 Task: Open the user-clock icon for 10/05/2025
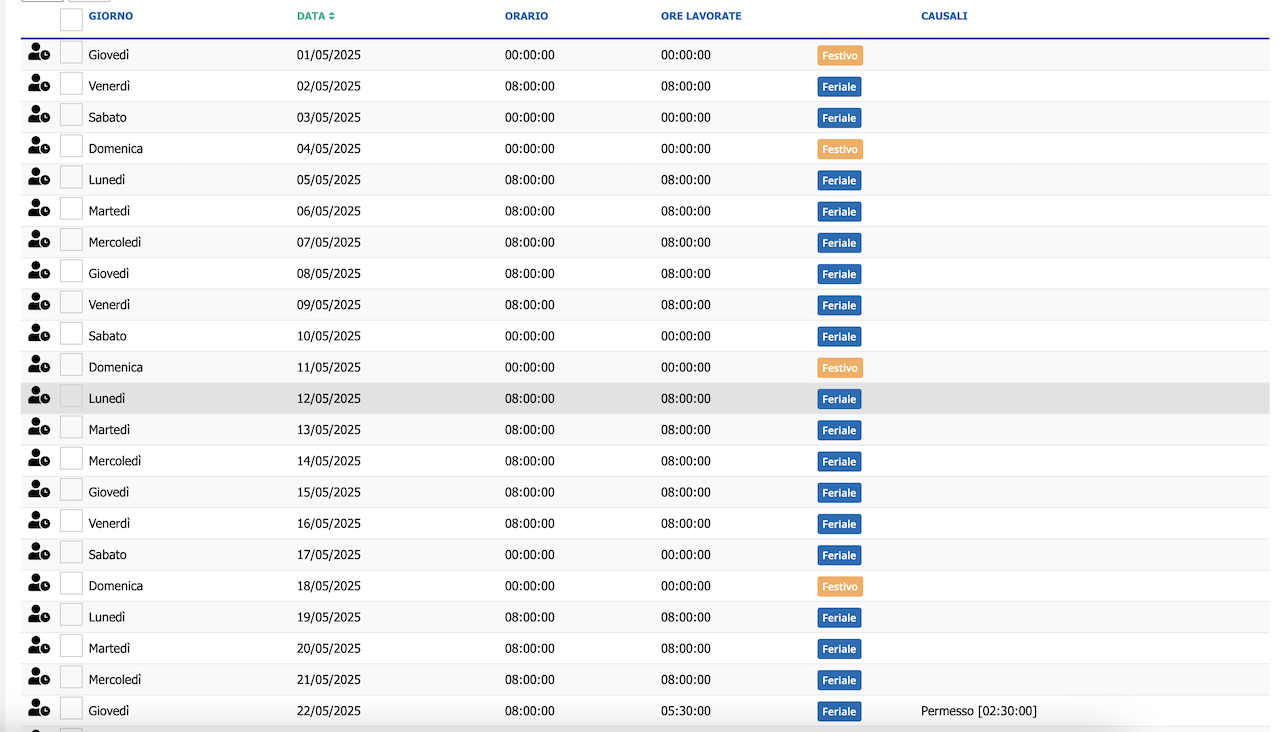pos(39,334)
